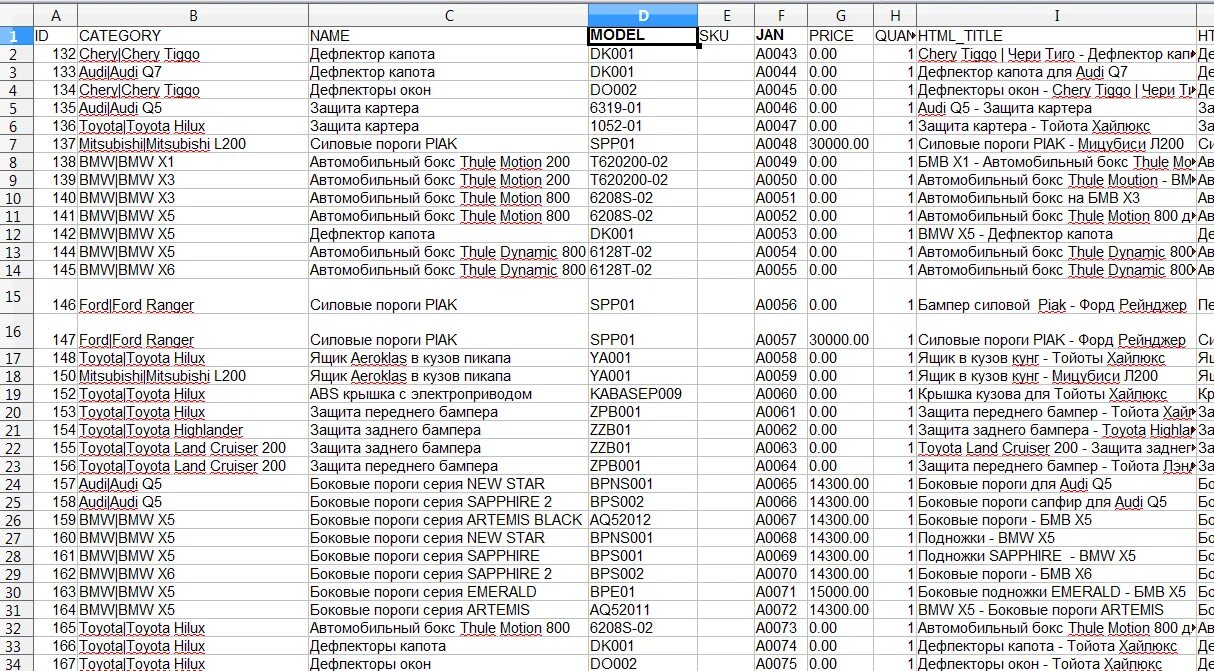Select Mitsubishi|Mitsubishi L200 cell in row 7

coord(192,144)
